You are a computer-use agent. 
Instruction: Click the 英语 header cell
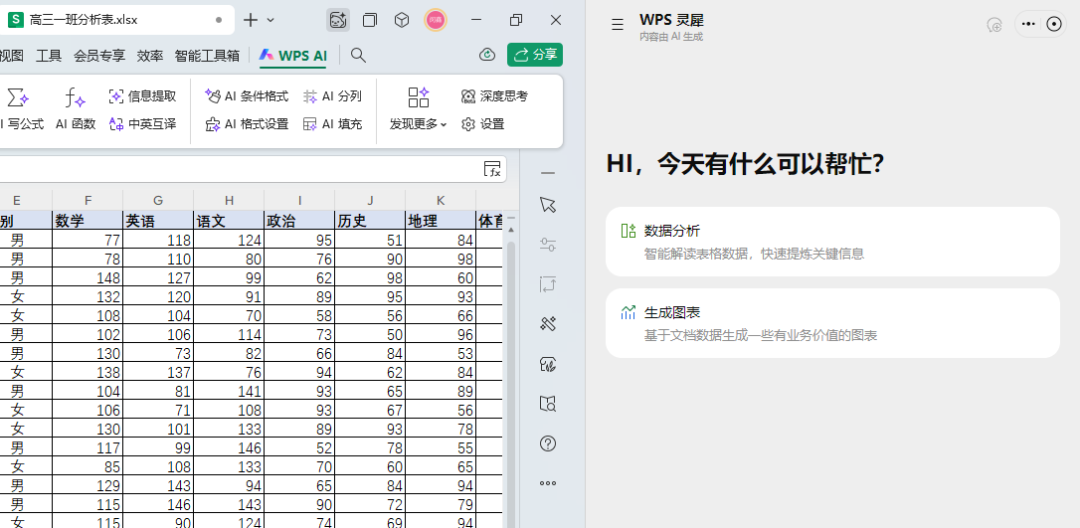click(x=158, y=220)
